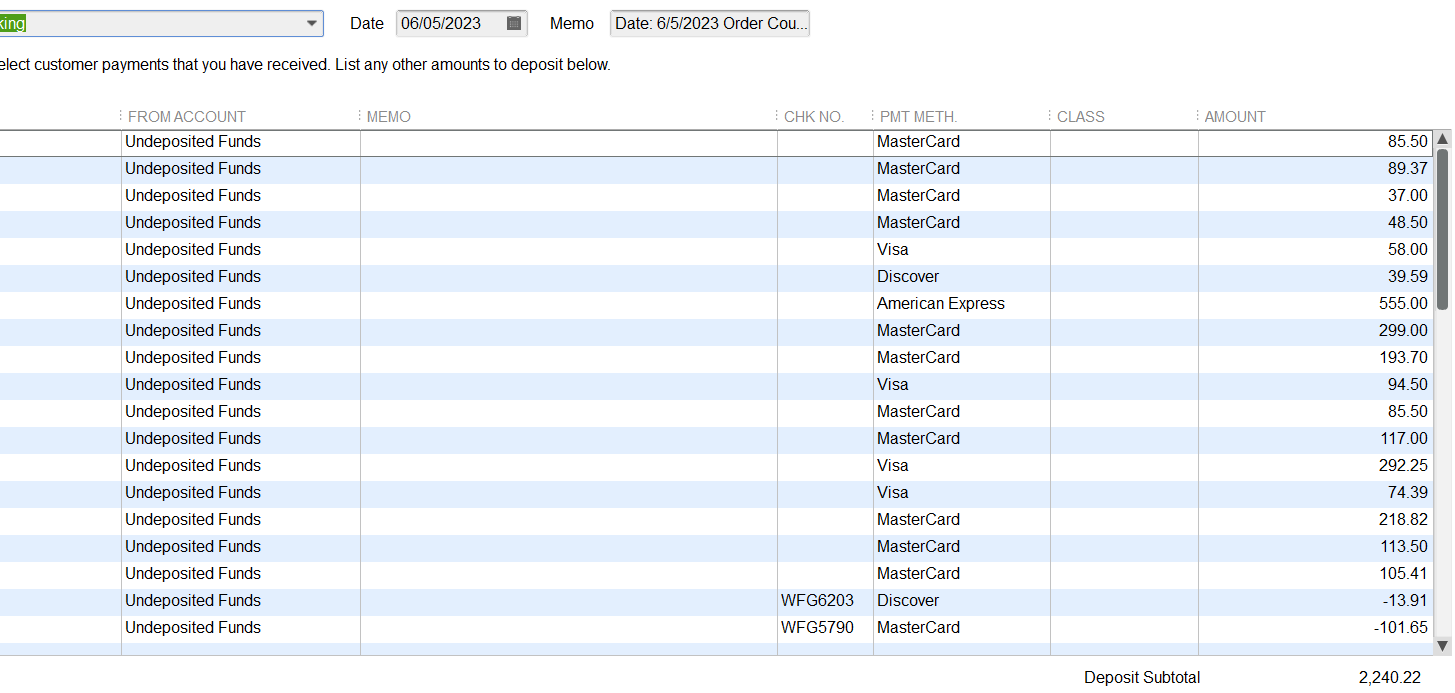Select the 94.50 amount cell
Screen dimensions: 1455x693
click(x=1315, y=385)
